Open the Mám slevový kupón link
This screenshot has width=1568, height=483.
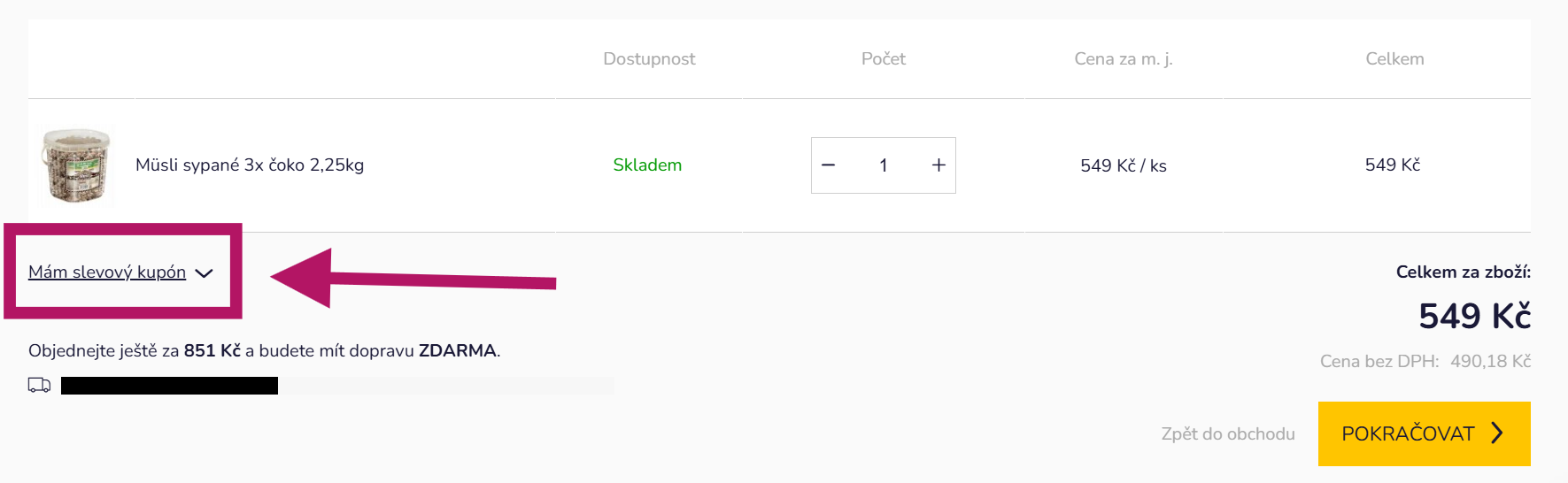click(107, 272)
